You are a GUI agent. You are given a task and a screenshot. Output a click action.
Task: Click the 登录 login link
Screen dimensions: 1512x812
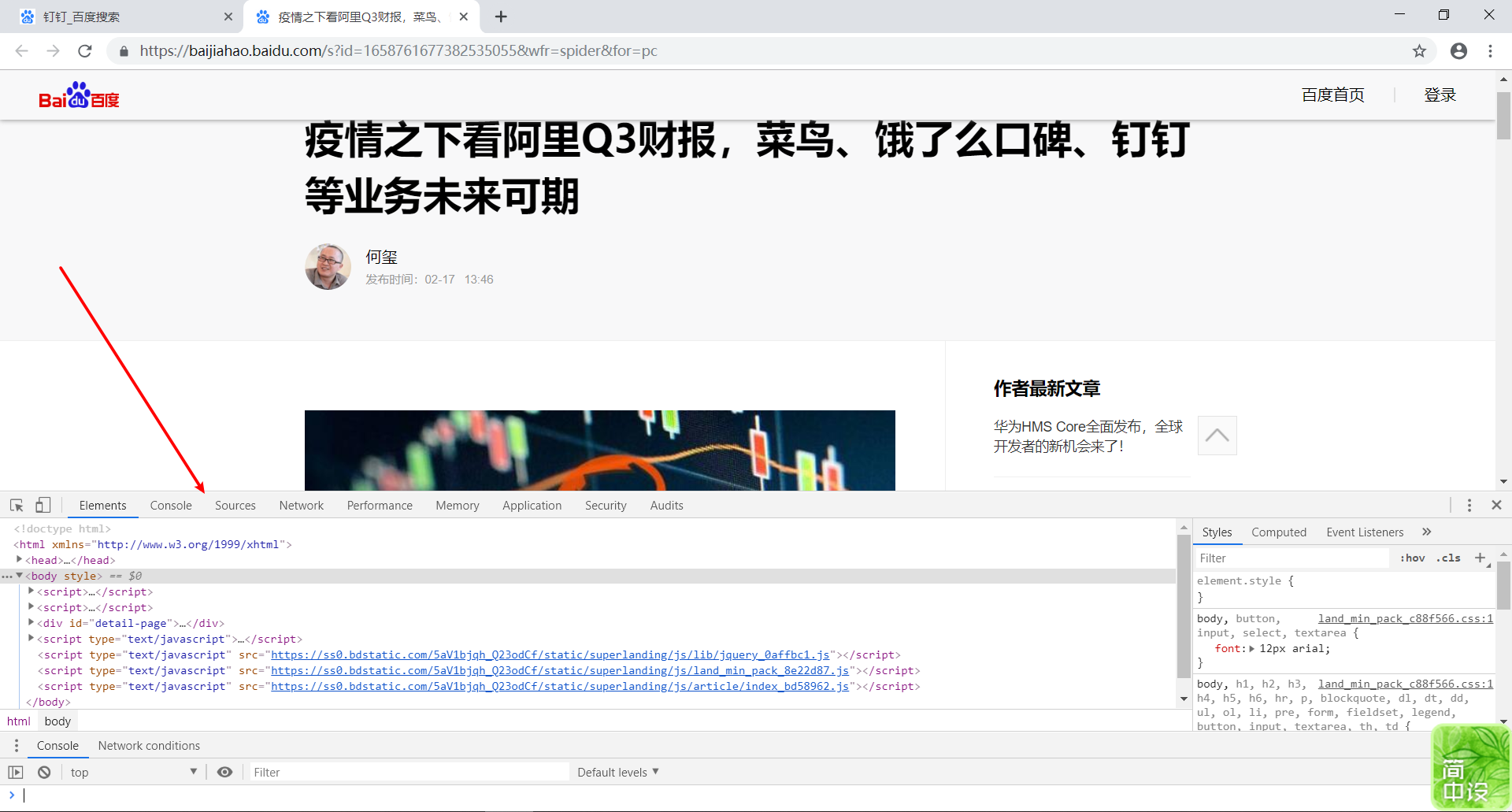point(1440,95)
